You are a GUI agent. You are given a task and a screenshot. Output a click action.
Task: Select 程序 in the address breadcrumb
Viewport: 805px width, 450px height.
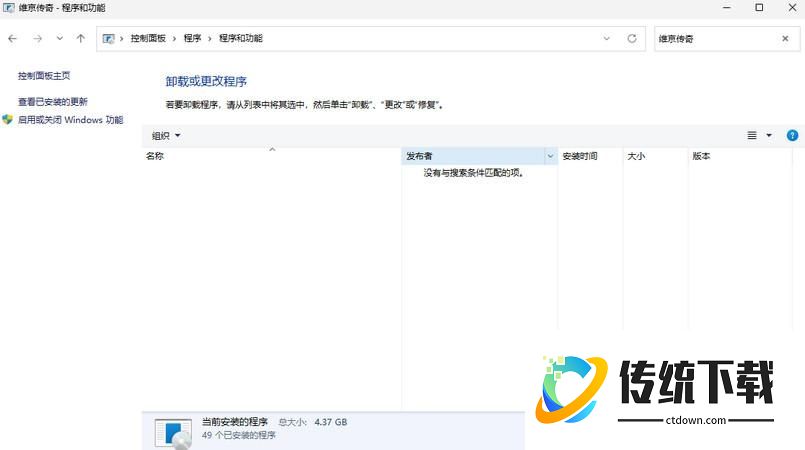pos(192,39)
